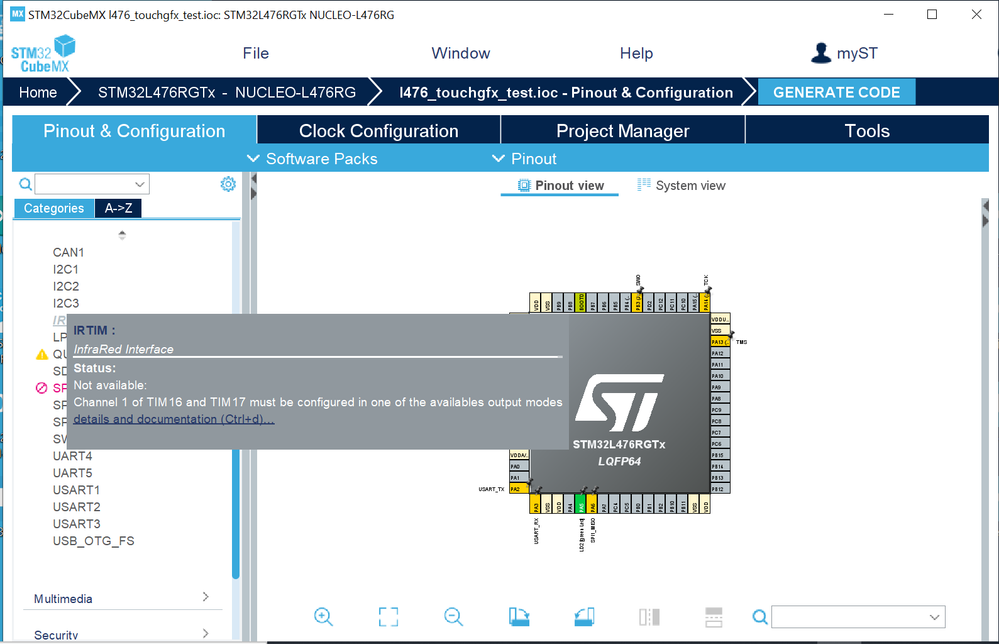999x644 pixels.
Task: Select yellow pin PA3 on the chip bottom
Action: point(535,503)
